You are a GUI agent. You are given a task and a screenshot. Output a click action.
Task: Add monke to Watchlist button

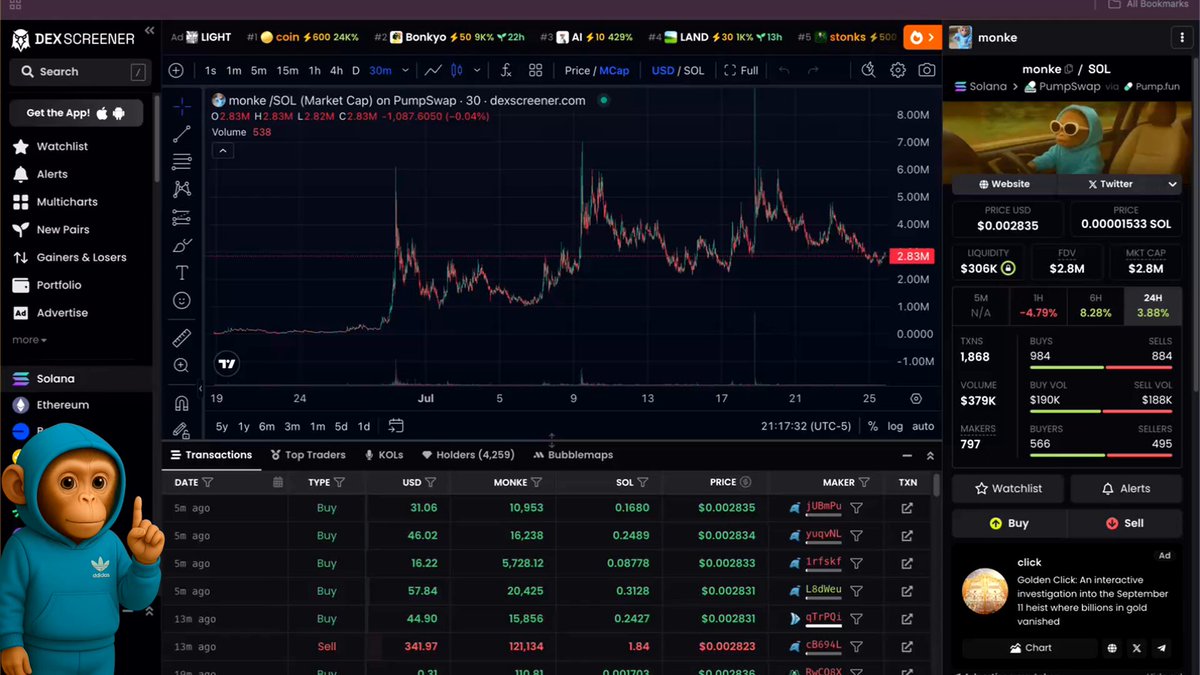click(1008, 489)
